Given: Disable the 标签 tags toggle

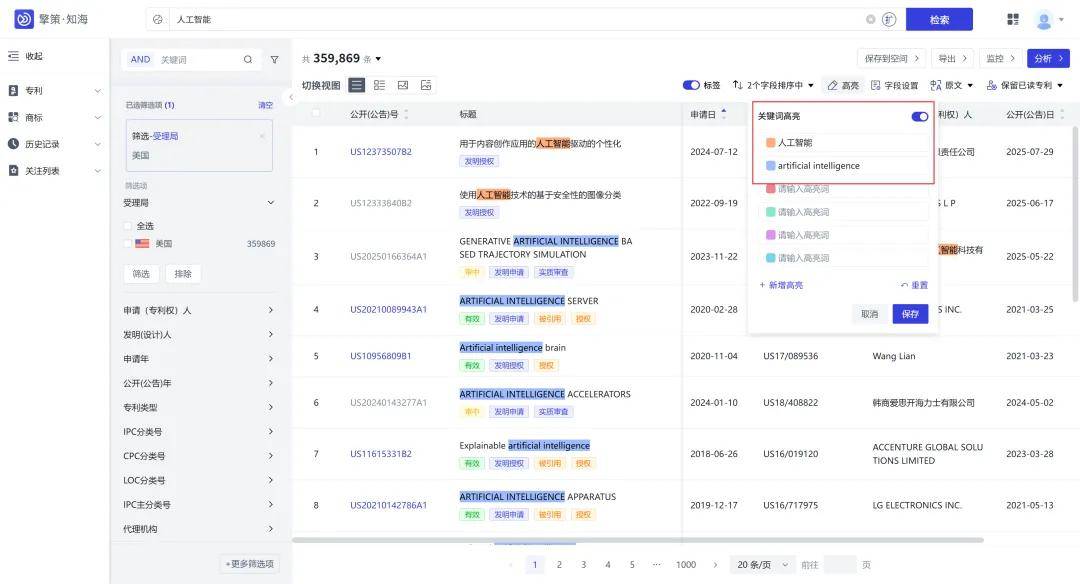Looking at the screenshot, I should click(x=691, y=85).
